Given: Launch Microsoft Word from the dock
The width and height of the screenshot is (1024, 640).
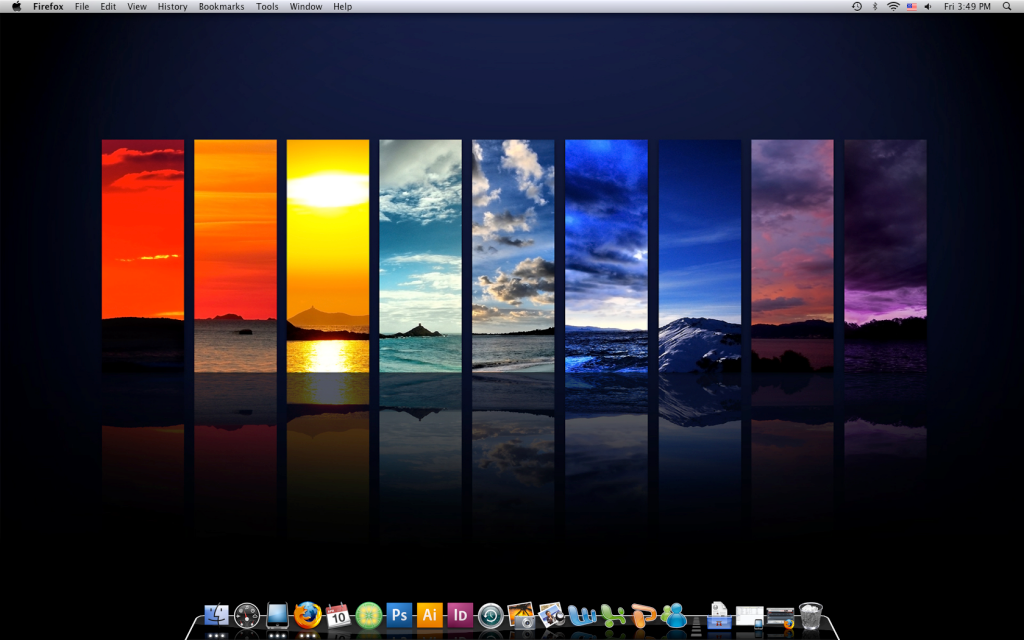Looking at the screenshot, I should click(582, 616).
